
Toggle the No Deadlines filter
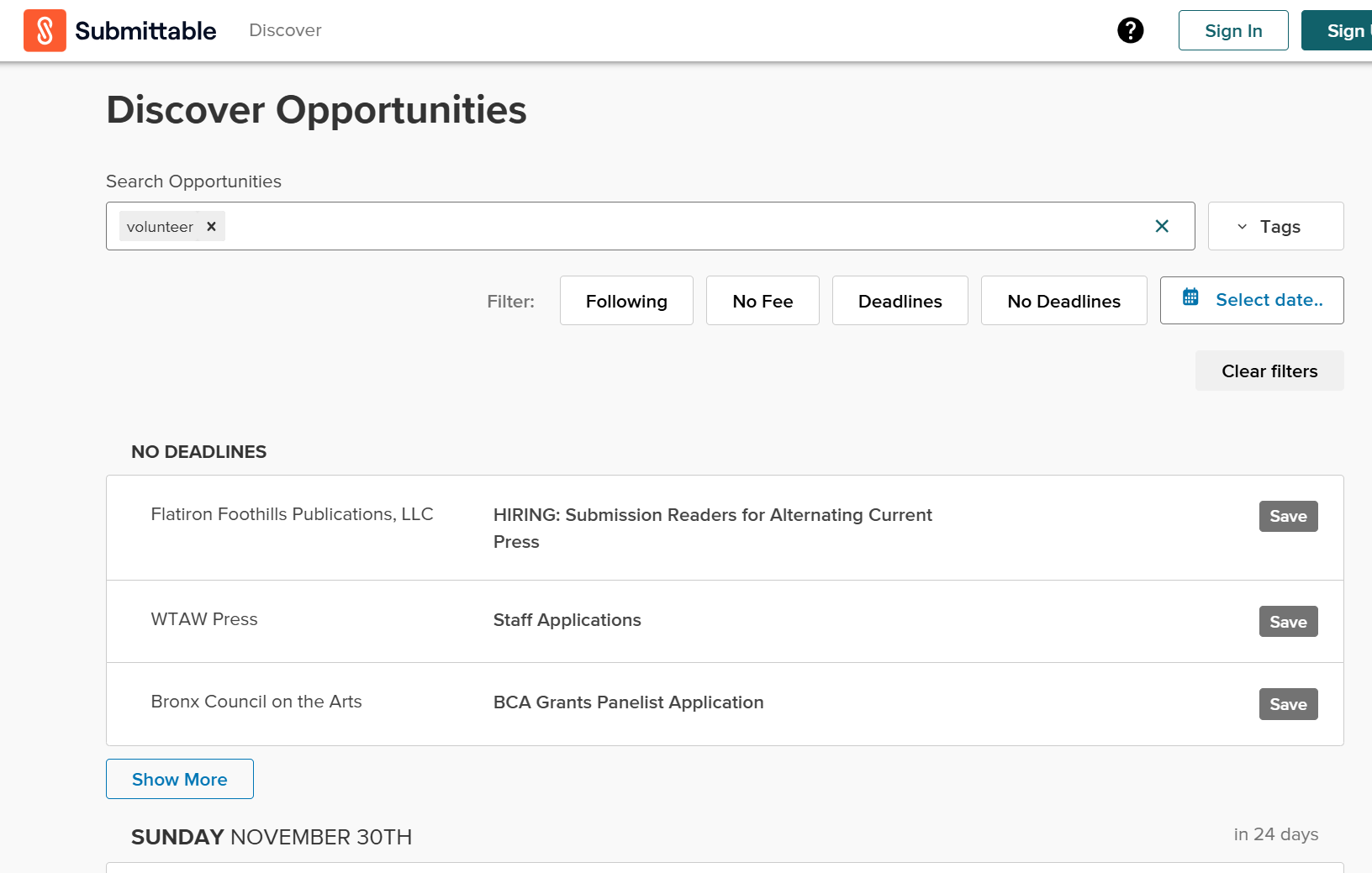coord(1063,301)
